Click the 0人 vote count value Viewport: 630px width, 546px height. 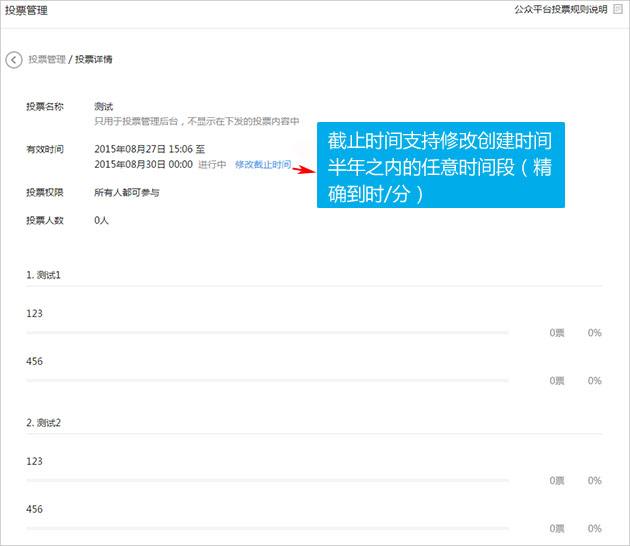[x=100, y=219]
